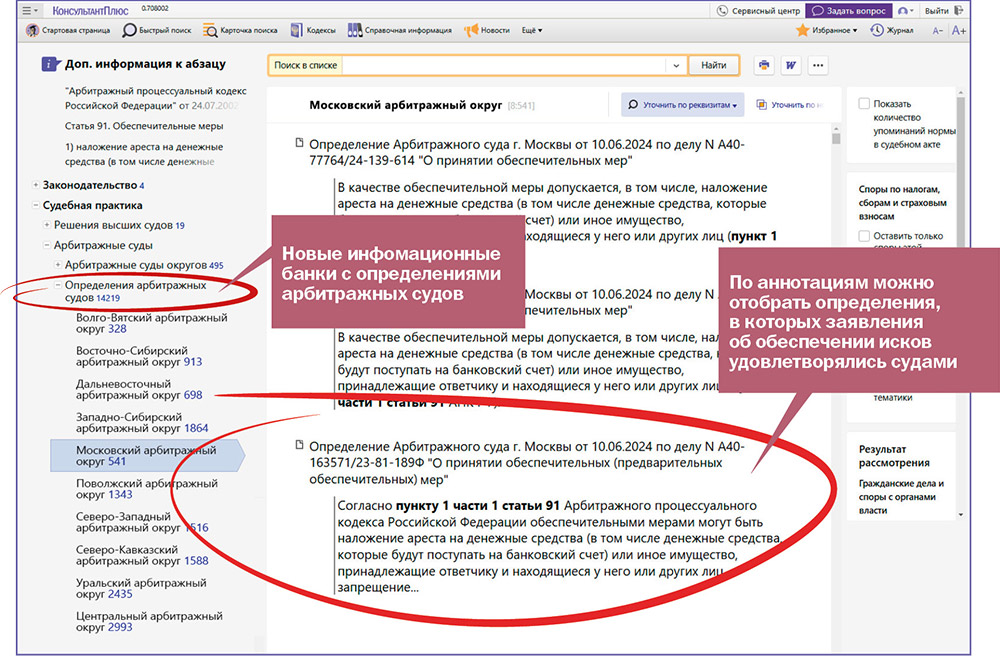1000x656 pixels.
Task: Click document icon beside case А40-163571/23-81-189Ф
Action: (x=299, y=445)
